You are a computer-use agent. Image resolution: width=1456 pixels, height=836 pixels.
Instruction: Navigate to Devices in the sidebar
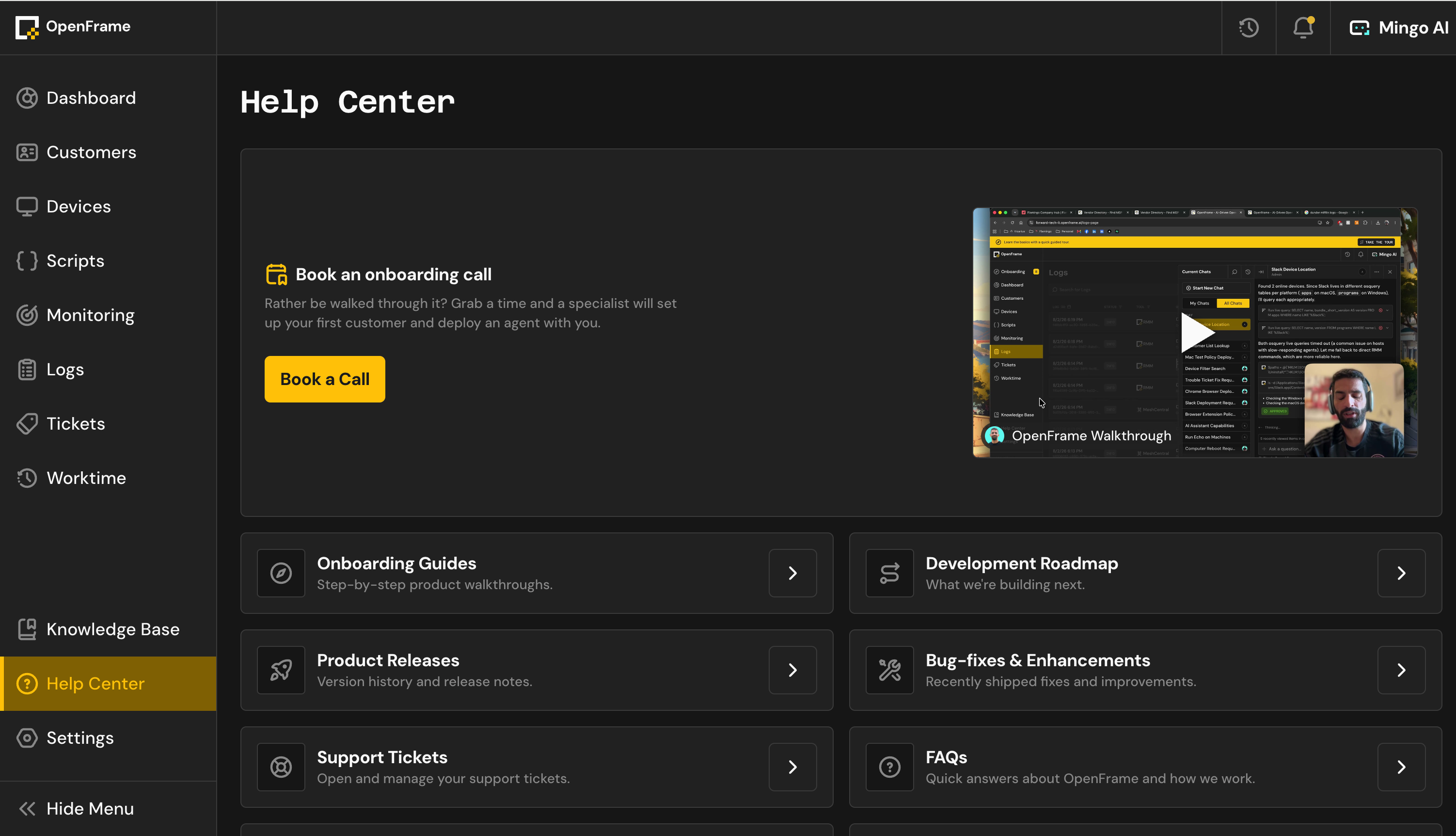(x=108, y=207)
